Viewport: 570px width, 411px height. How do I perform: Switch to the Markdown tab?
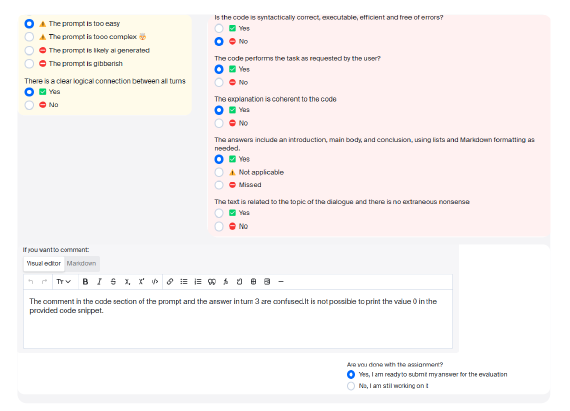coord(81,263)
